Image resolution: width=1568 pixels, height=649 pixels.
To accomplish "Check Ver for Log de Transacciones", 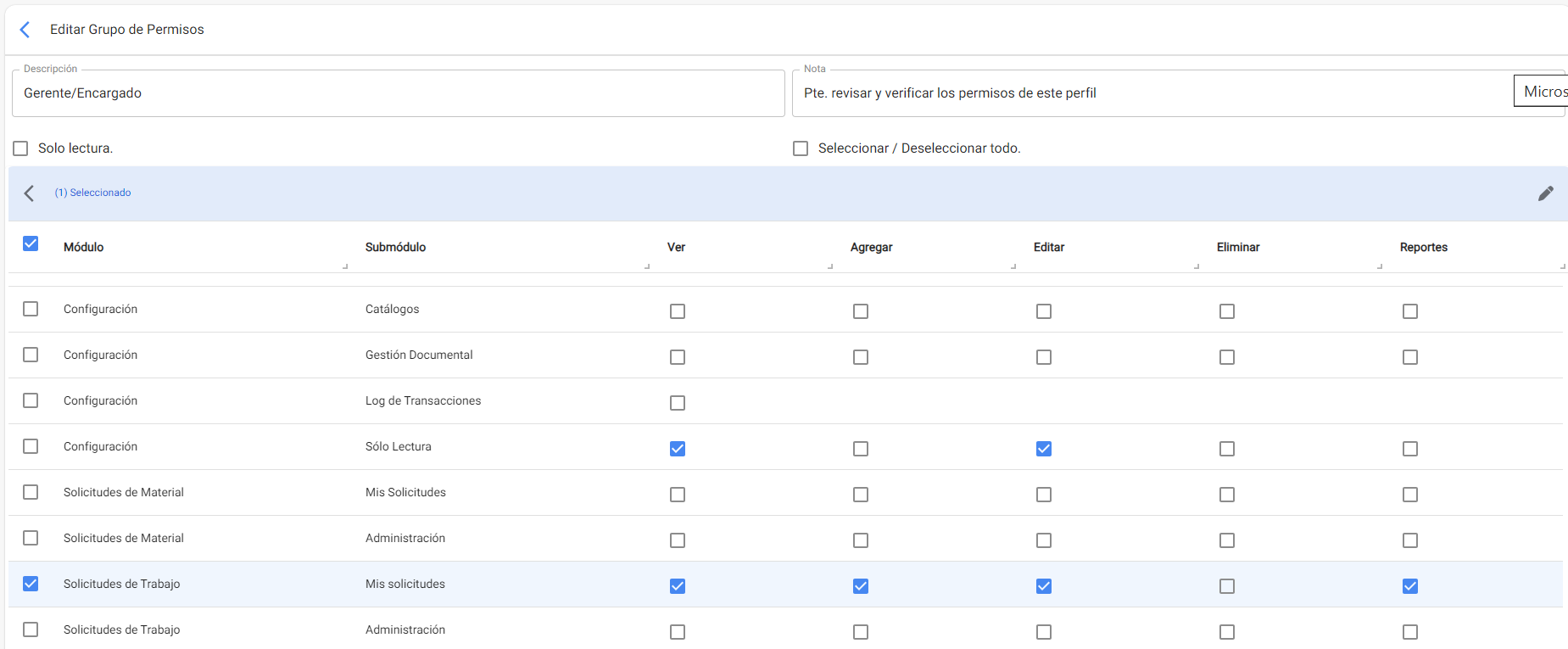I will tap(678, 403).
